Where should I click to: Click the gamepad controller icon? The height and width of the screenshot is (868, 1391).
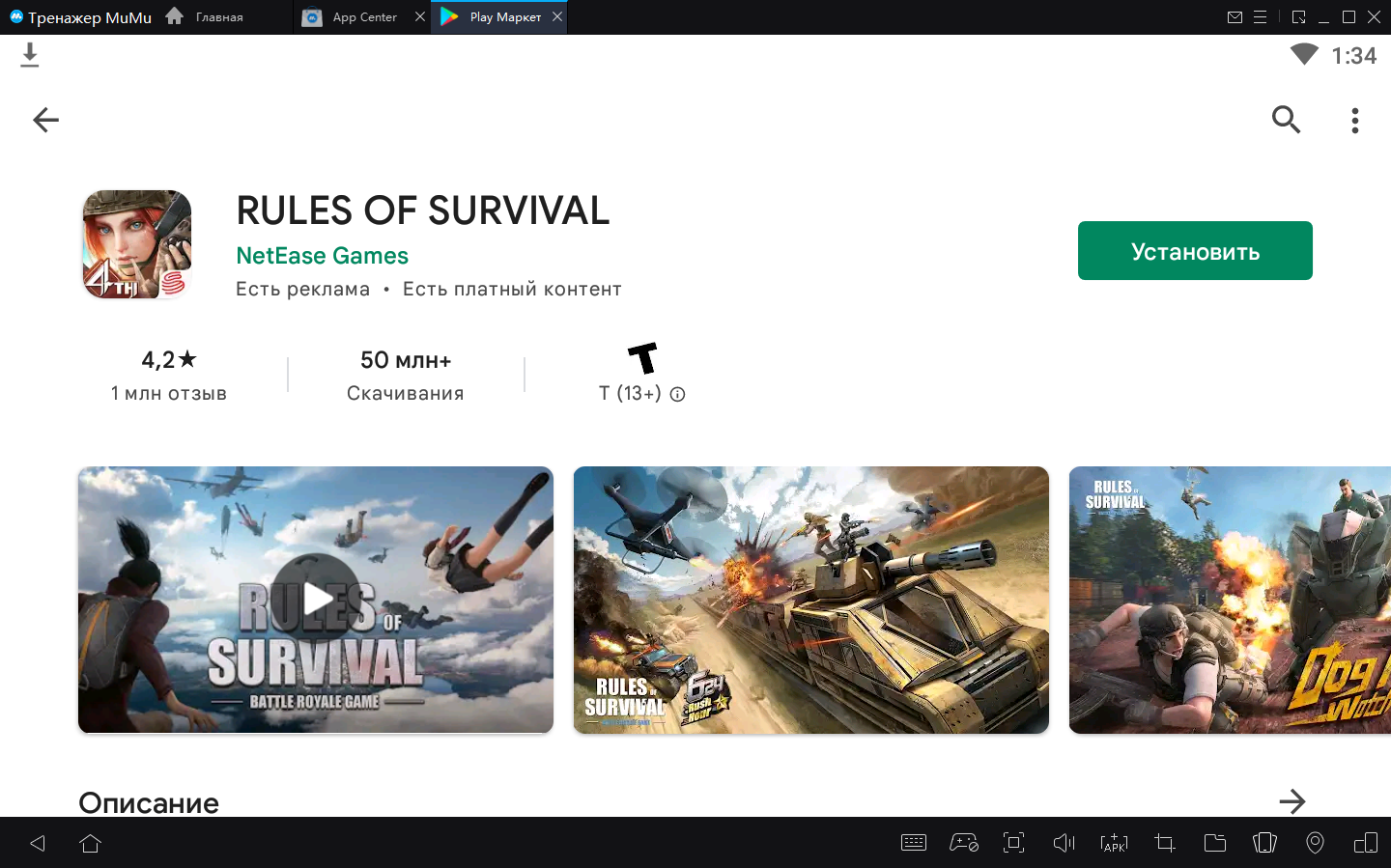tap(963, 843)
